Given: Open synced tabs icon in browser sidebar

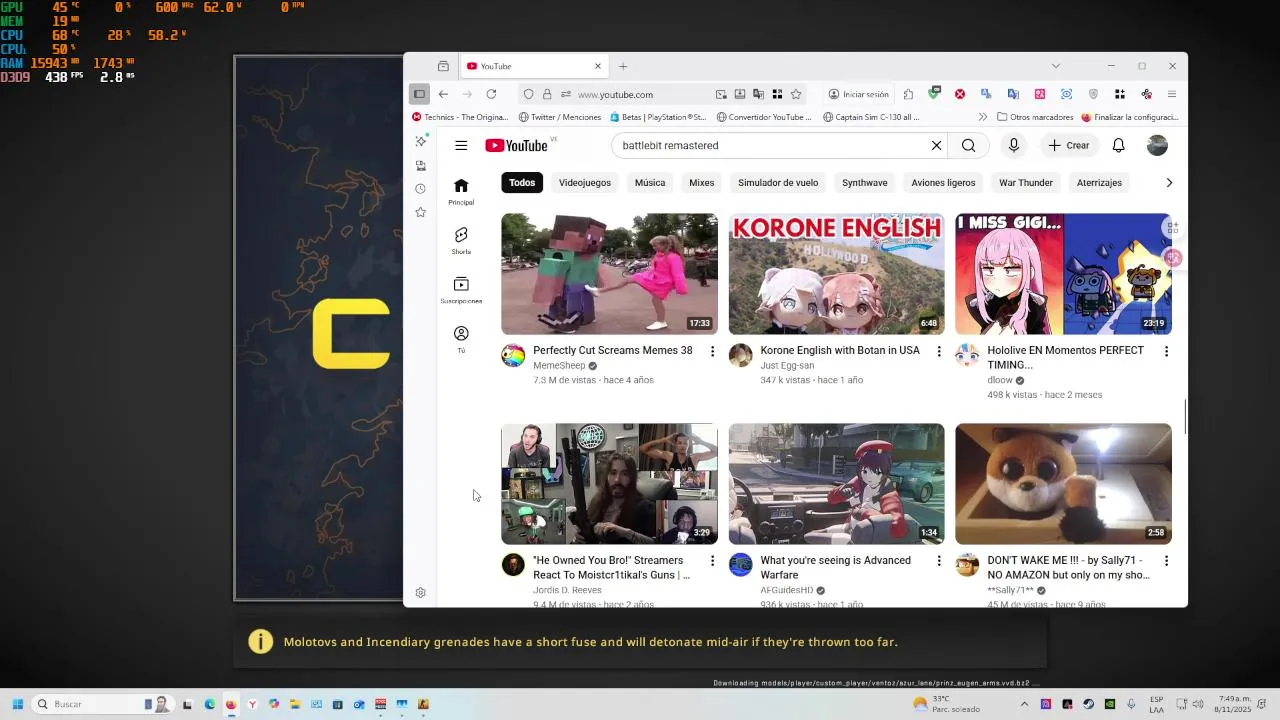Looking at the screenshot, I should tap(420, 165).
